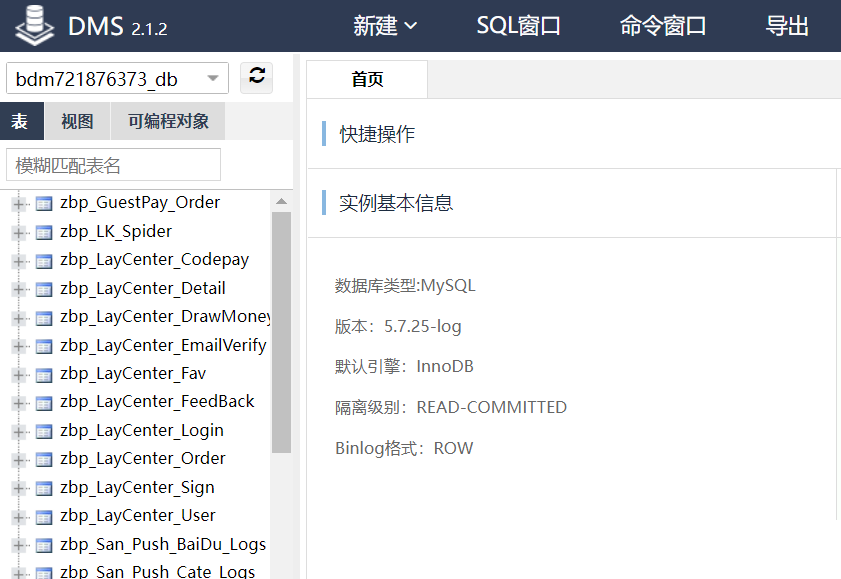This screenshot has height=579, width=841.
Task: Switch to the 视图 tab
Action: pyautogui.click(x=77, y=121)
